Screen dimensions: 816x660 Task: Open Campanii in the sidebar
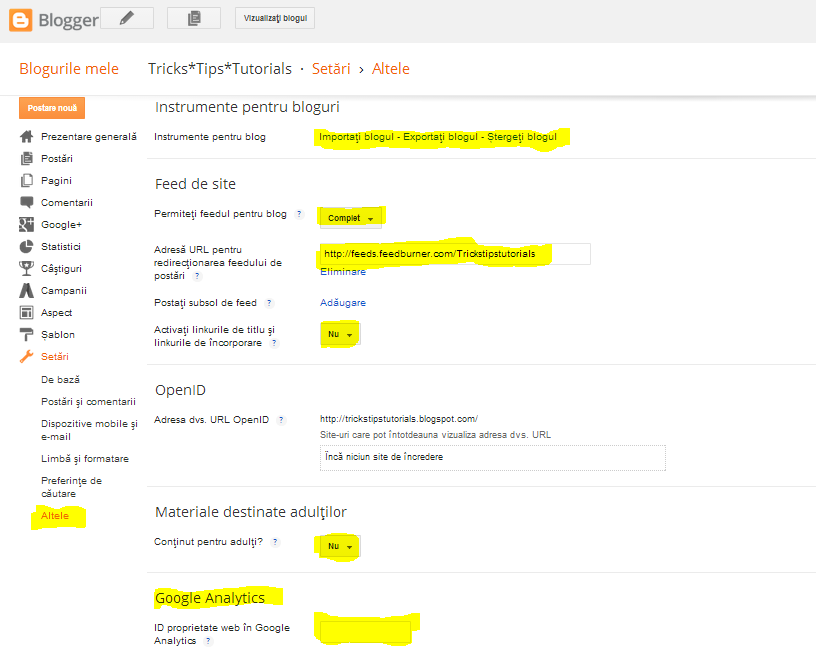tap(64, 290)
